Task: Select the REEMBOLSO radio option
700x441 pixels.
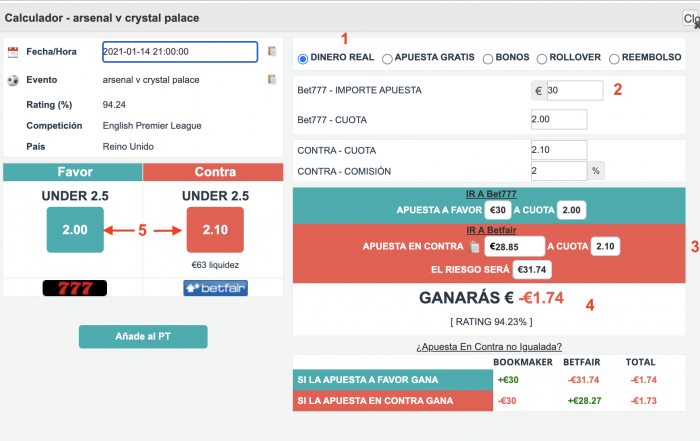Action: point(614,59)
